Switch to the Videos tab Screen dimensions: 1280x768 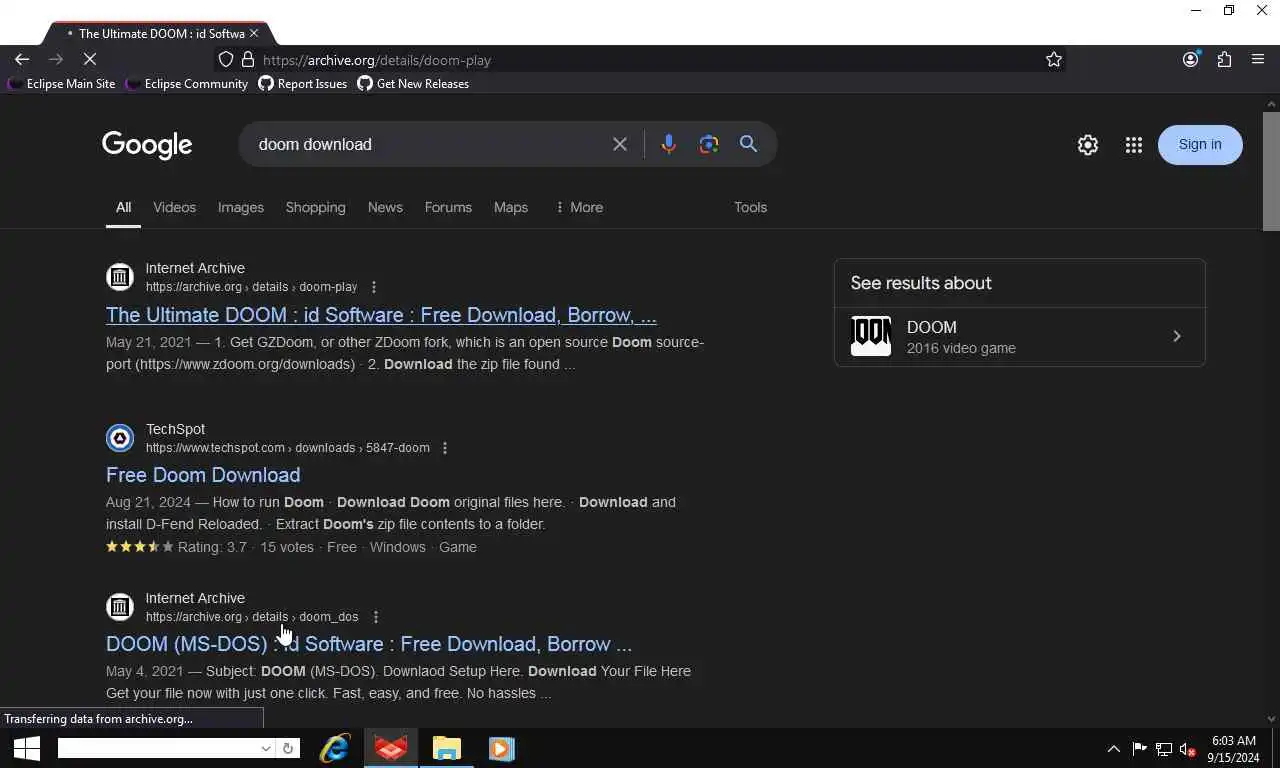174,207
